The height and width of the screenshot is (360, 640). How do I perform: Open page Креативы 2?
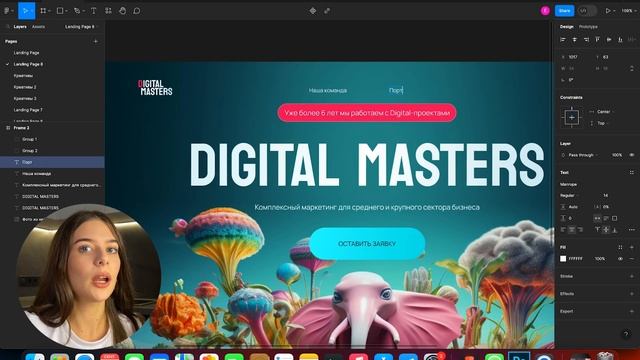(25, 87)
